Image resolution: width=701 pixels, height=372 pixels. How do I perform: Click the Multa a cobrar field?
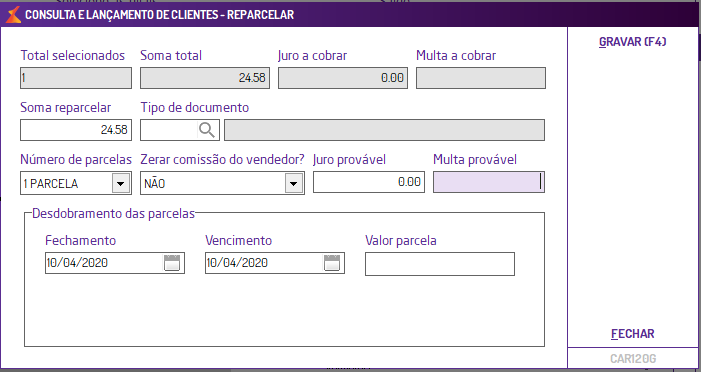481,78
